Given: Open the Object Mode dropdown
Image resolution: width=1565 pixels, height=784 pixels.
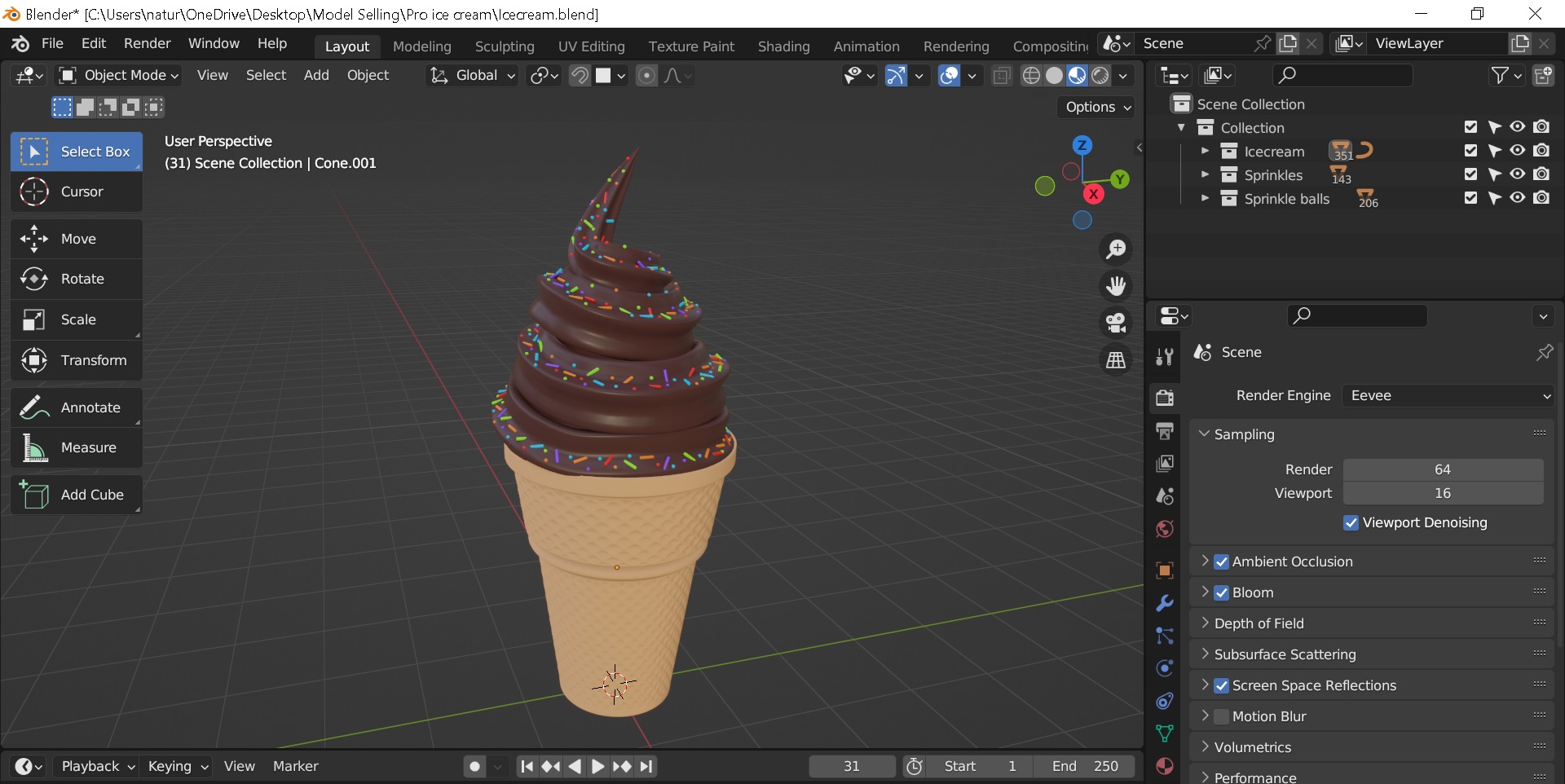Looking at the screenshot, I should point(119,76).
